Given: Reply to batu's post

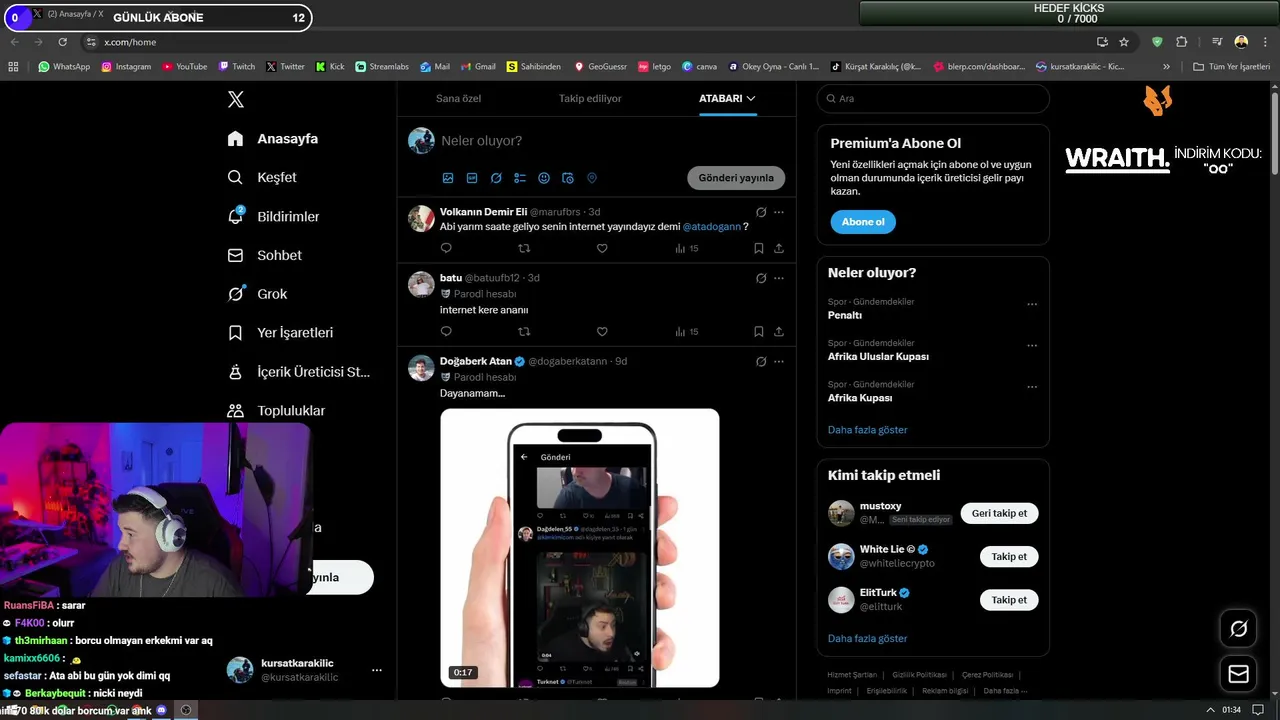Looking at the screenshot, I should pyautogui.click(x=446, y=332).
